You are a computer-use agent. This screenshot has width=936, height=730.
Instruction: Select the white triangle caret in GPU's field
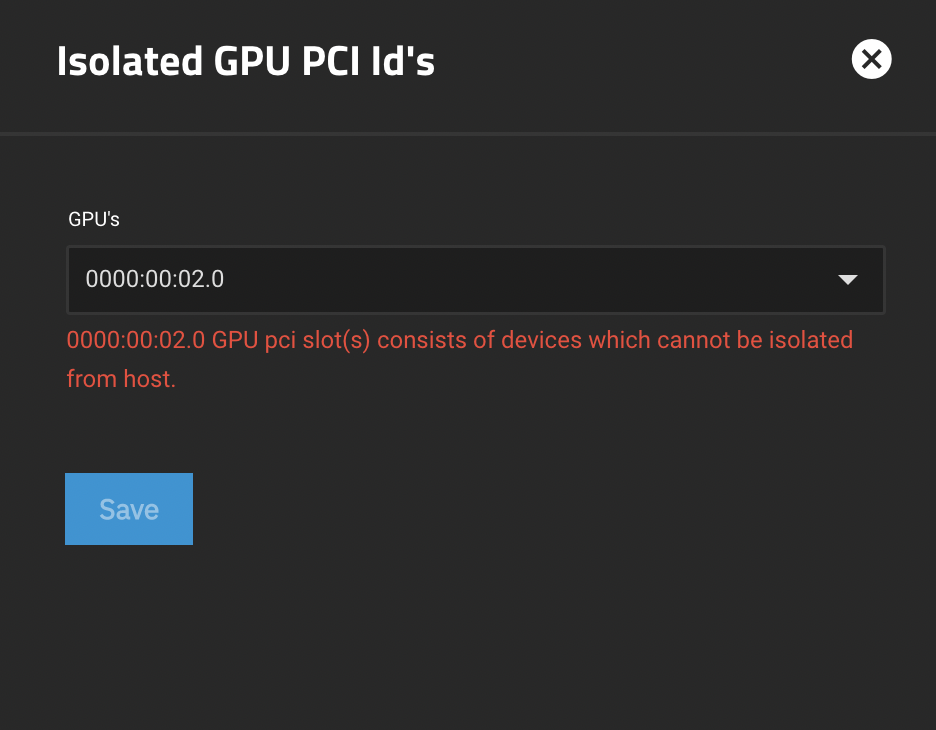pyautogui.click(x=848, y=280)
